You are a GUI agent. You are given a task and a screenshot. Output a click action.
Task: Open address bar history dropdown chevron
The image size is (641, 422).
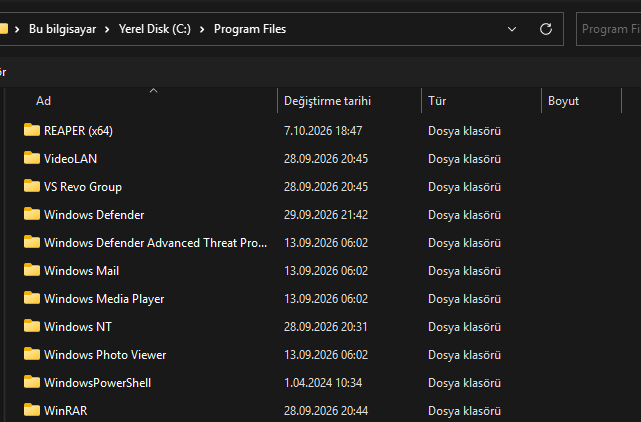coord(511,29)
